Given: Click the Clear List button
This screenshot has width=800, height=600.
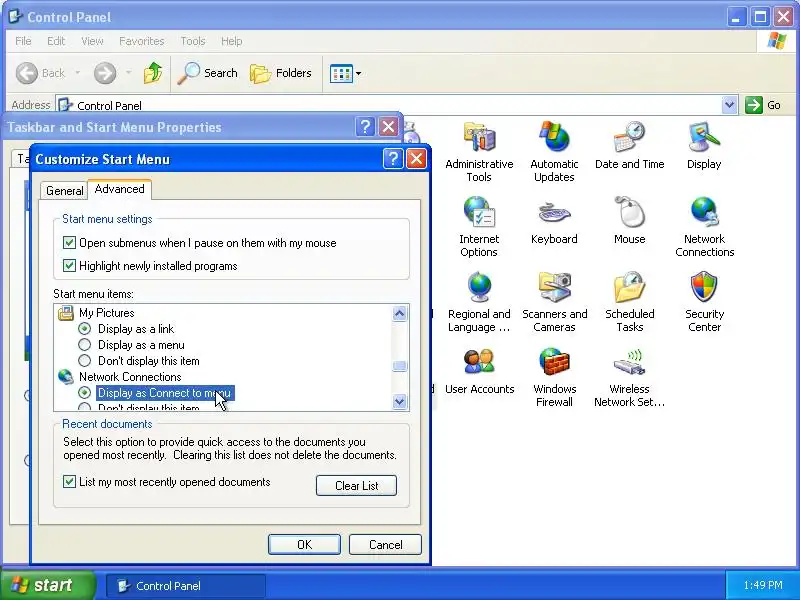Looking at the screenshot, I should click(356, 486).
